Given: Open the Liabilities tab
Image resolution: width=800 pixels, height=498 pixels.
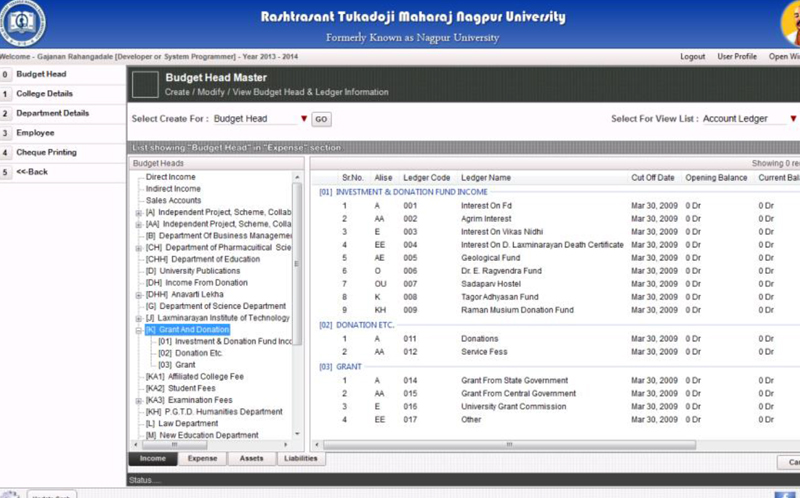Looking at the screenshot, I should point(301,458).
